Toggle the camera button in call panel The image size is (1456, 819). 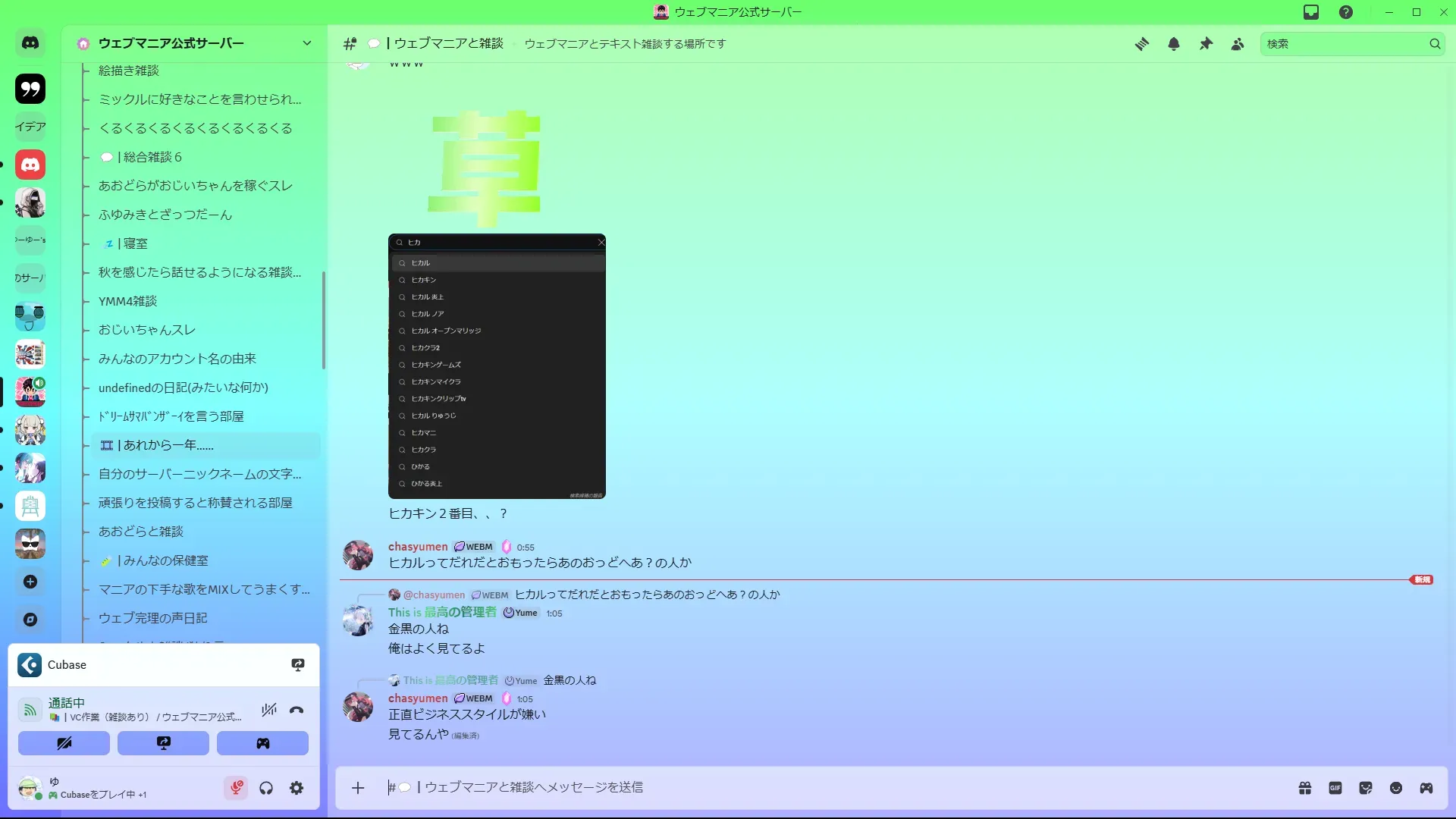pyautogui.click(x=64, y=743)
